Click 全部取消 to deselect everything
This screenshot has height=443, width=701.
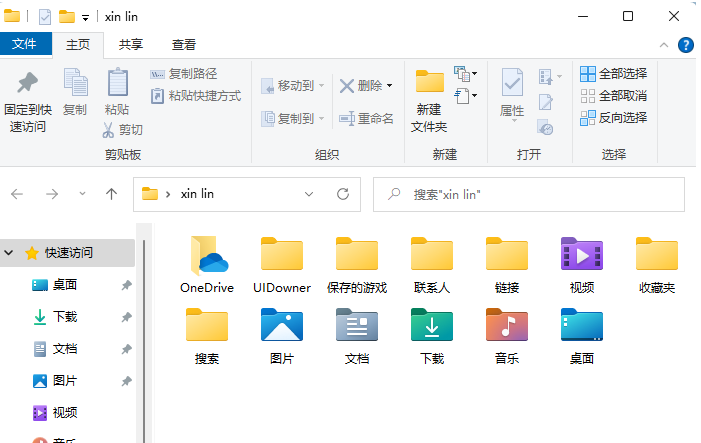tap(613, 95)
